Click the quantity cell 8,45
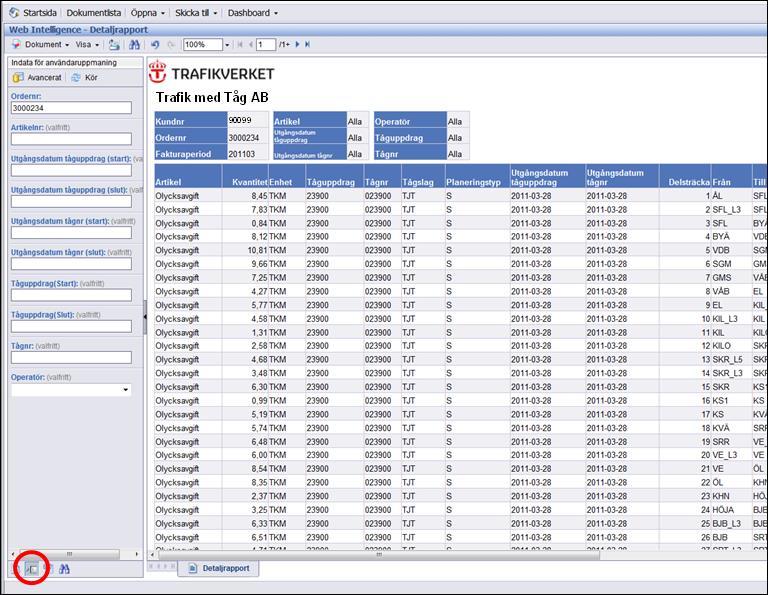The width and height of the screenshot is (768, 595). [260, 196]
